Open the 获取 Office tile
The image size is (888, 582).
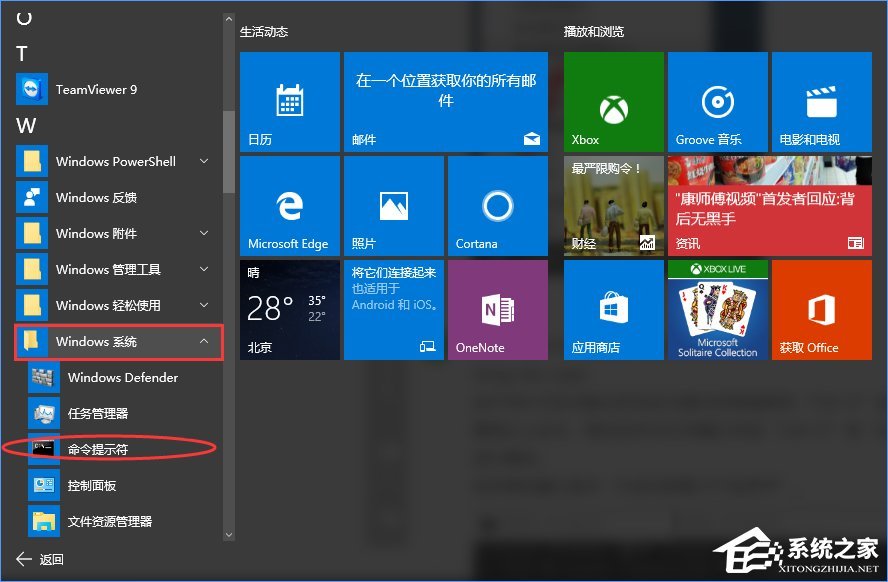click(x=821, y=309)
